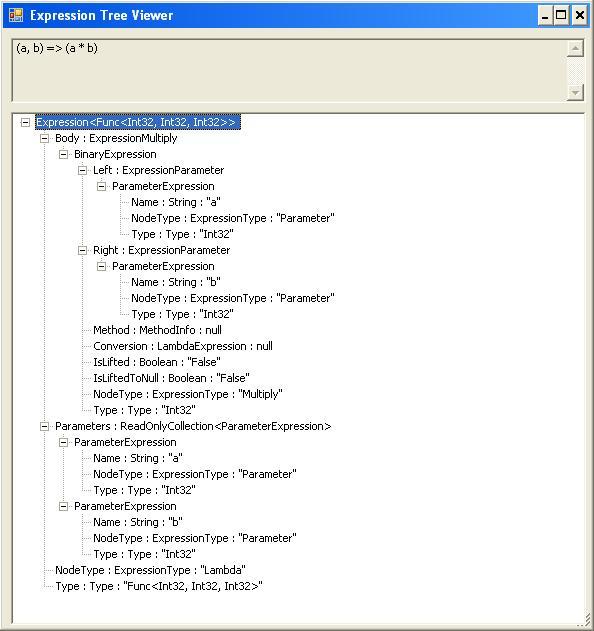The height and width of the screenshot is (631, 594).
Task: Click the text box scroll up arrow
Action: tap(575, 48)
